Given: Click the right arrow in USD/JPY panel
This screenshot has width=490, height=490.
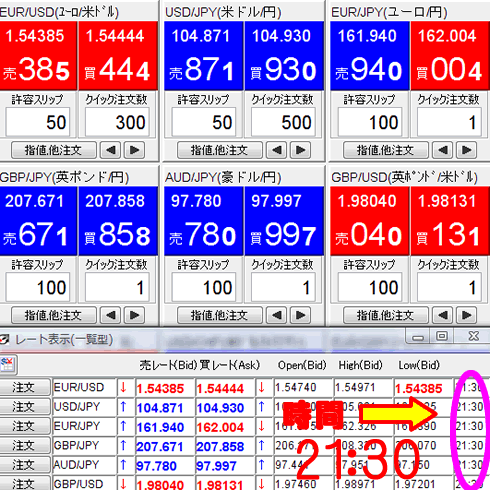Looking at the screenshot, I should click(300, 150).
